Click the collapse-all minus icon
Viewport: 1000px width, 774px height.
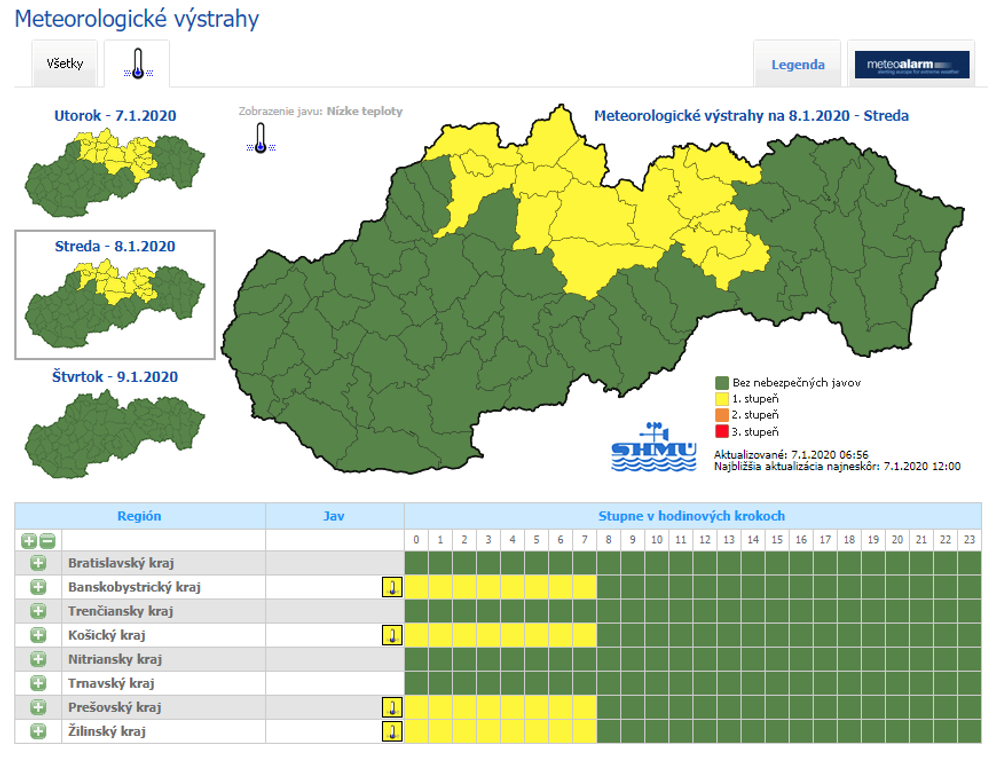(47, 540)
